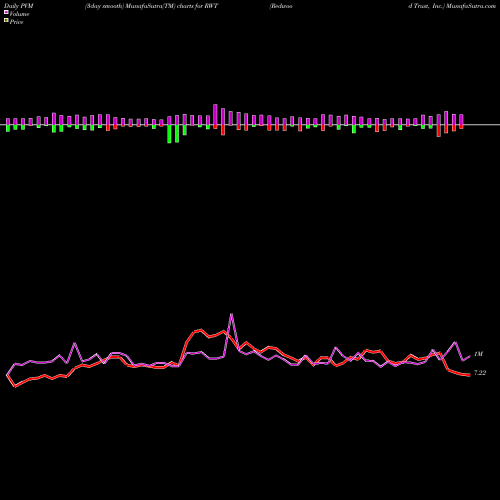The image size is (500, 500).
Task: Click the tallest magenta volume bar
Action: pos(215,115)
